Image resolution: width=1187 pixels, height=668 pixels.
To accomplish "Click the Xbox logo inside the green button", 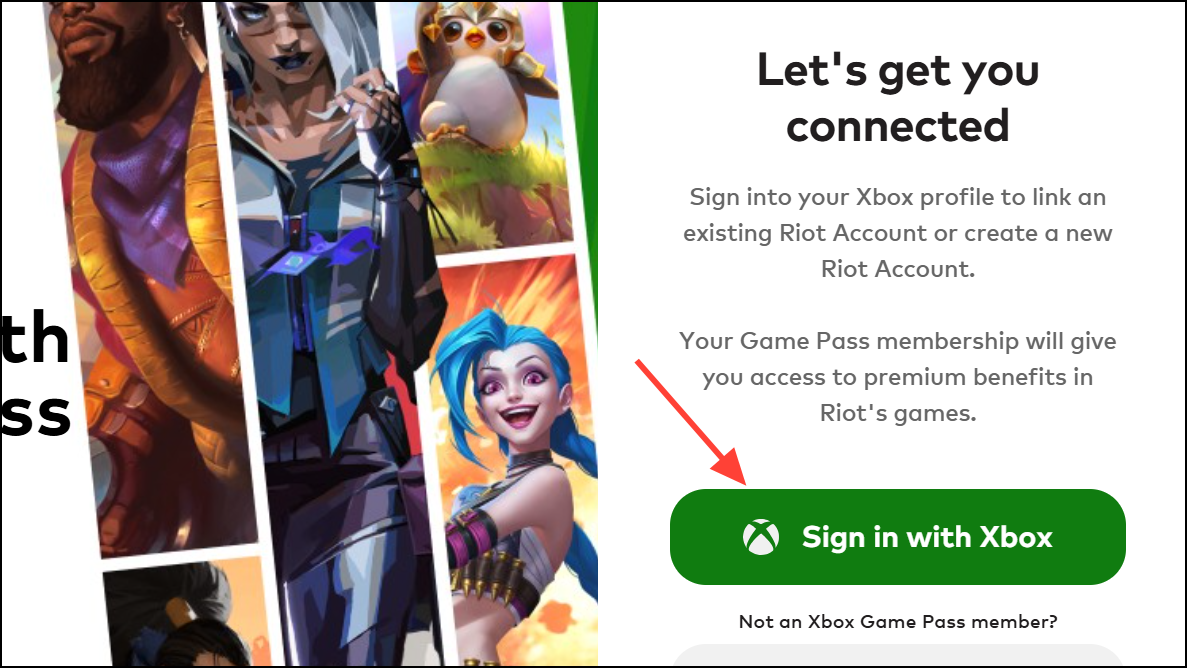I will click(x=761, y=537).
